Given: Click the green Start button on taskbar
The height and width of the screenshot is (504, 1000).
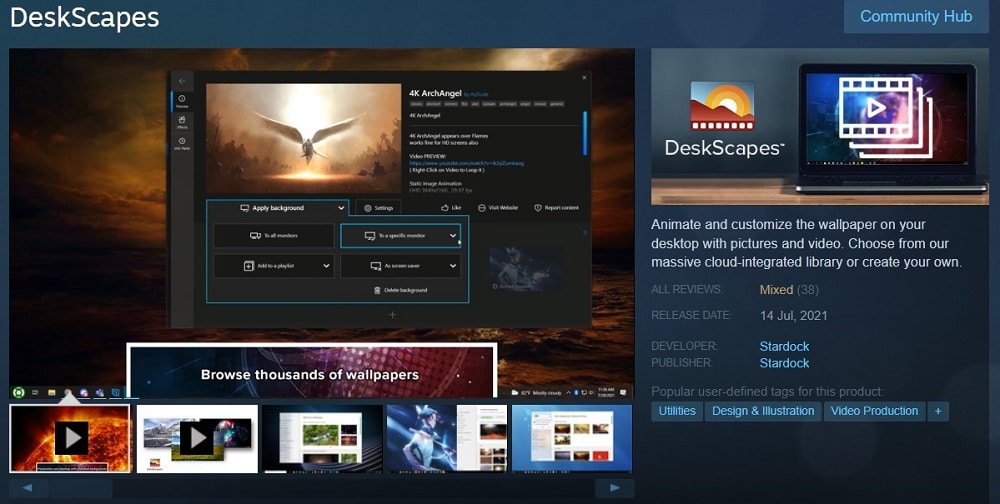Looking at the screenshot, I should click(x=18, y=392).
